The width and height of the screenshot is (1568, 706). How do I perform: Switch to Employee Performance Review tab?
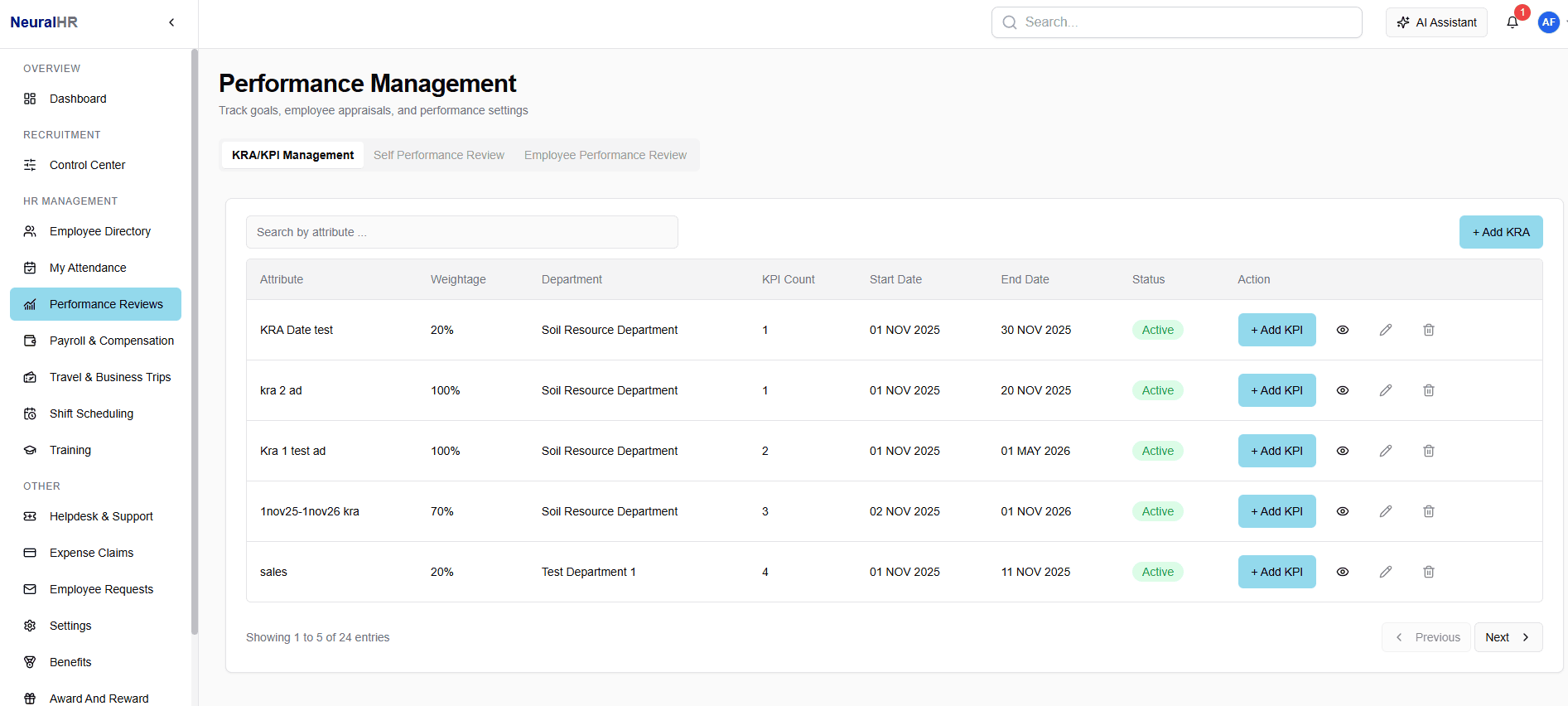605,155
